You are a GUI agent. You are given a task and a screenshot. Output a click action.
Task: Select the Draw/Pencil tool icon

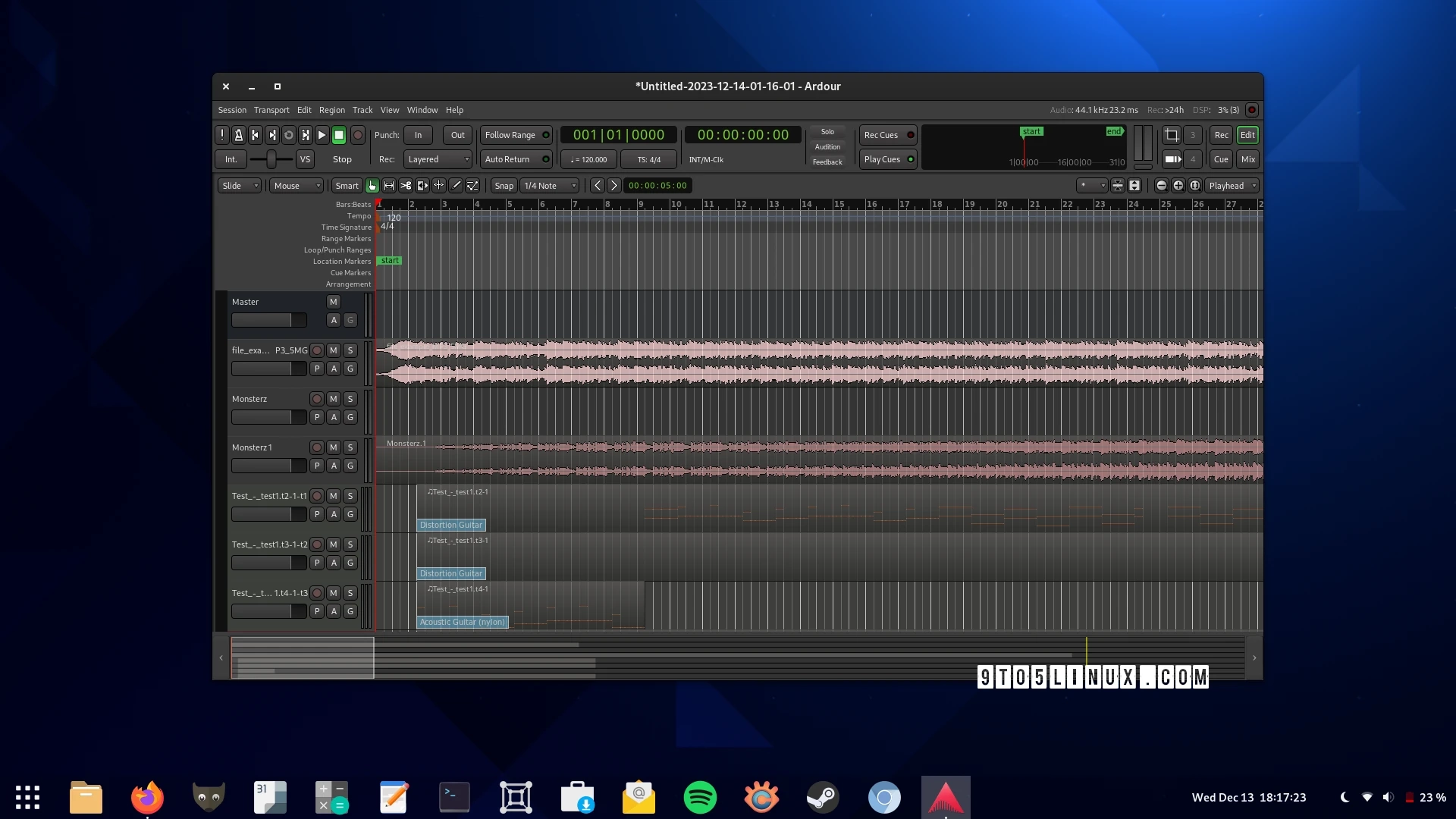pyautogui.click(x=456, y=185)
